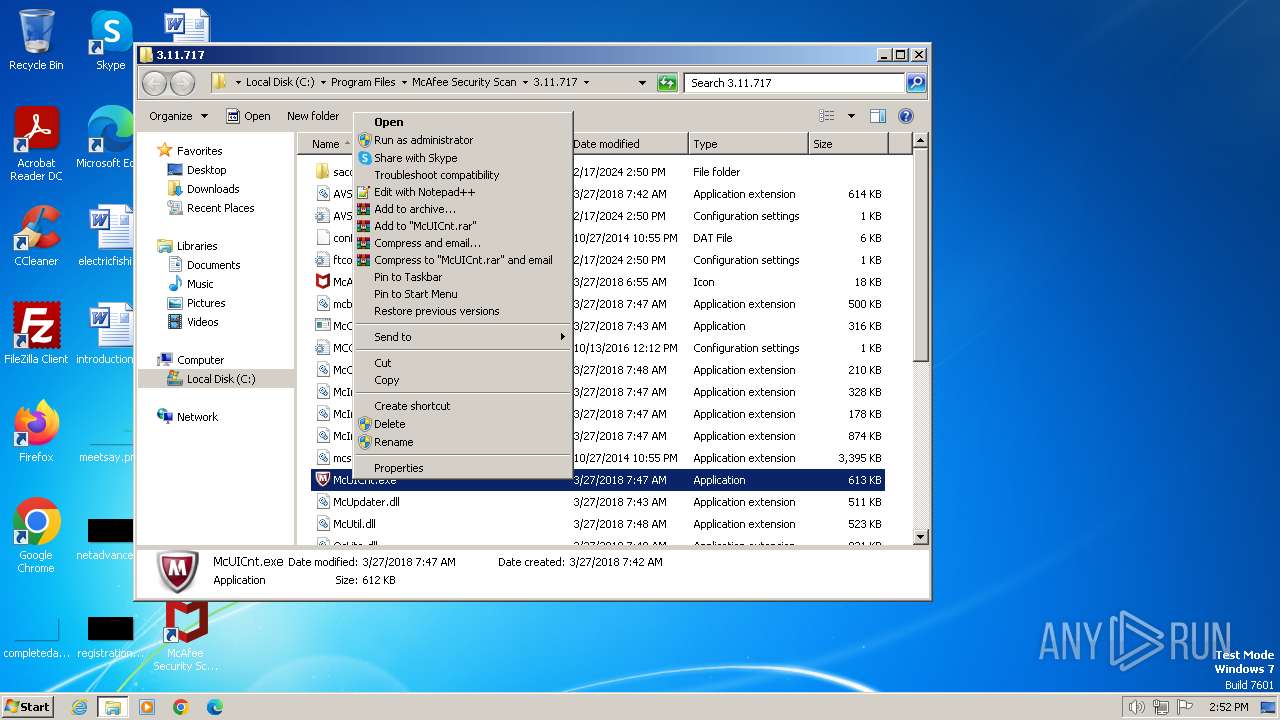Viewport: 1280px width, 720px height.
Task: Choose Delete from the context menu
Action: pyautogui.click(x=464, y=424)
